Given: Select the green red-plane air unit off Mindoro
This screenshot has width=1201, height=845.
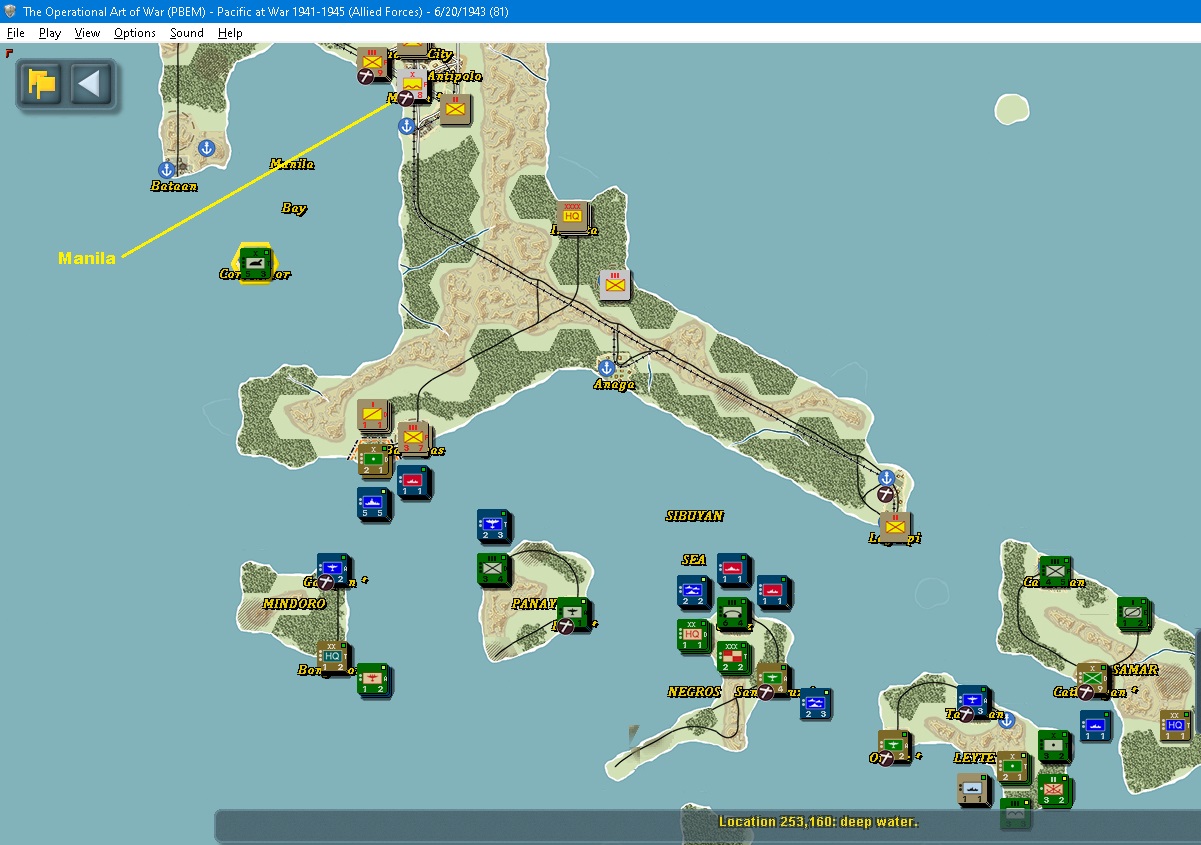Looking at the screenshot, I should (x=372, y=679).
